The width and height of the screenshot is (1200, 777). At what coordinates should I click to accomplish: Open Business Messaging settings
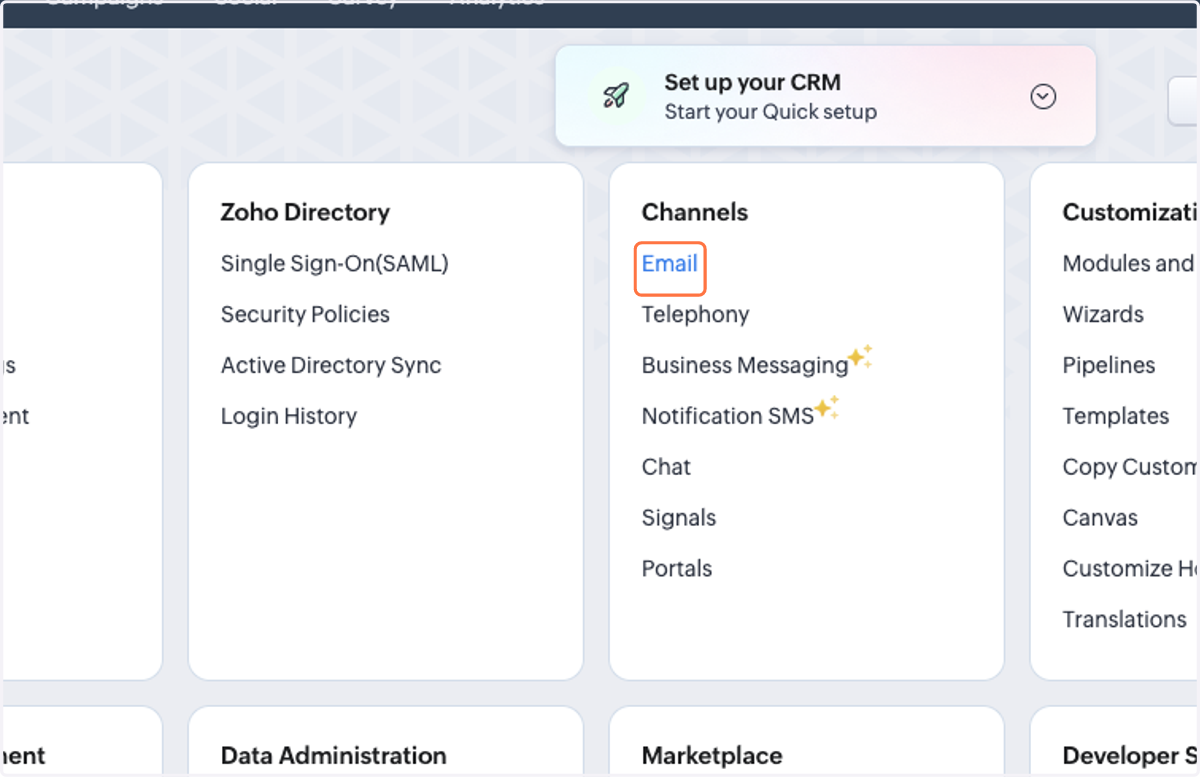[x=745, y=365]
